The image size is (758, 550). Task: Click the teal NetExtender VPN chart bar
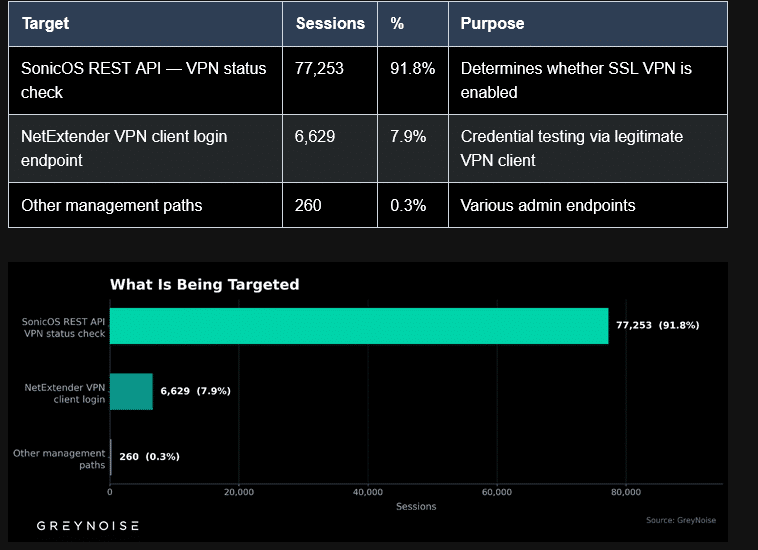pyautogui.click(x=131, y=391)
